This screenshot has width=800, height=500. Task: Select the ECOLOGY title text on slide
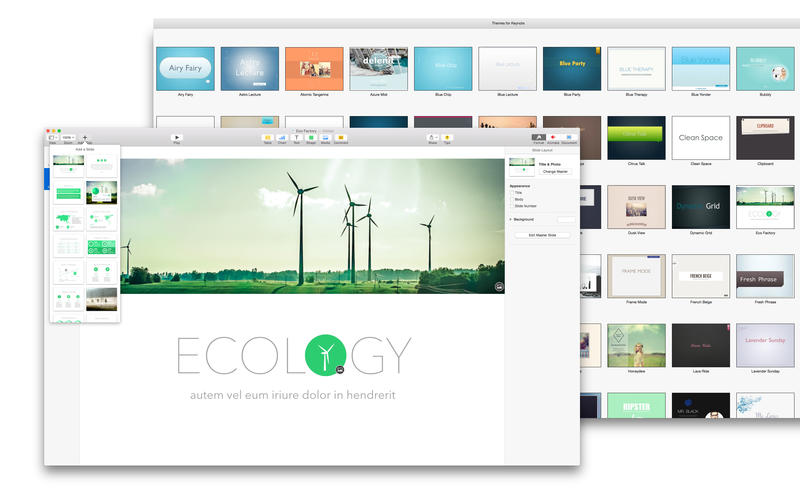click(294, 355)
